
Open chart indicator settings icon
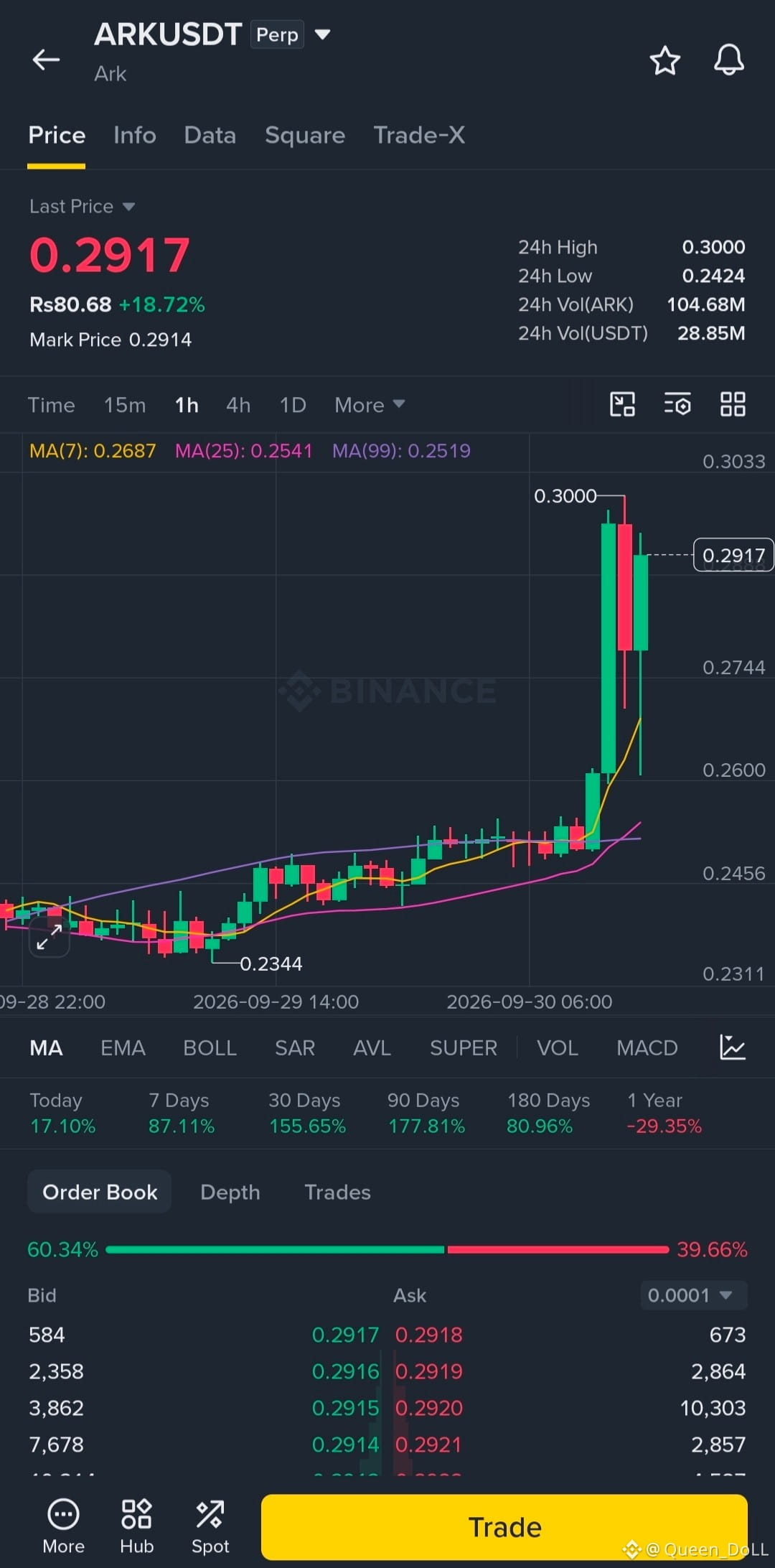677,404
